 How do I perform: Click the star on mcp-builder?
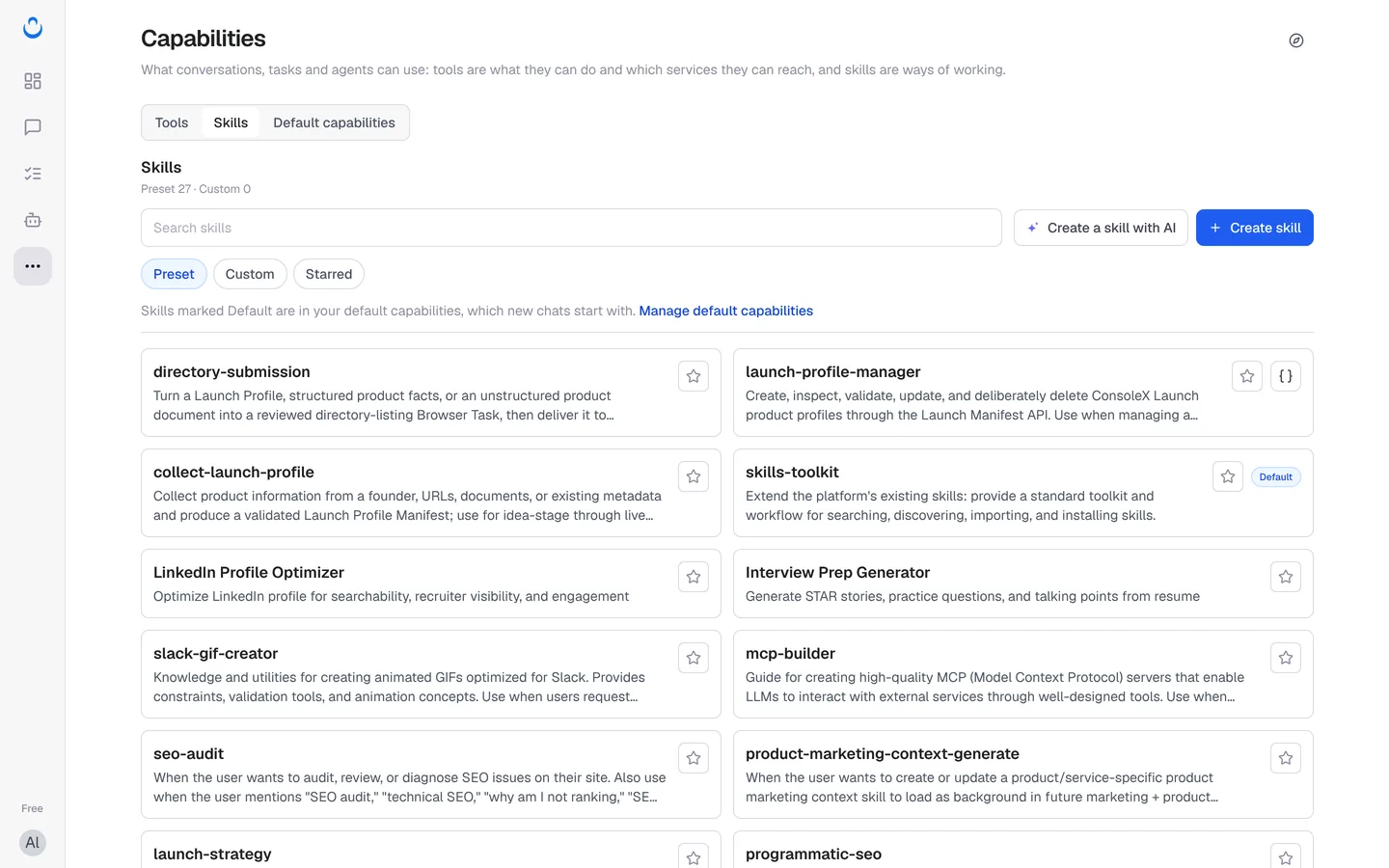pyautogui.click(x=1286, y=658)
